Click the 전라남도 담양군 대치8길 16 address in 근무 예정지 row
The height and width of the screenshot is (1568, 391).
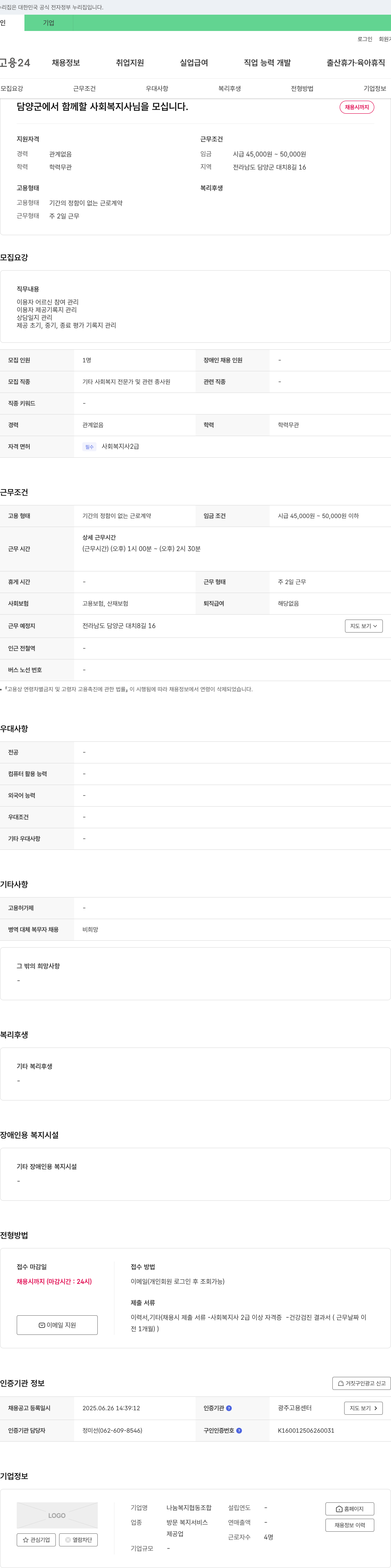pyautogui.click(x=119, y=626)
